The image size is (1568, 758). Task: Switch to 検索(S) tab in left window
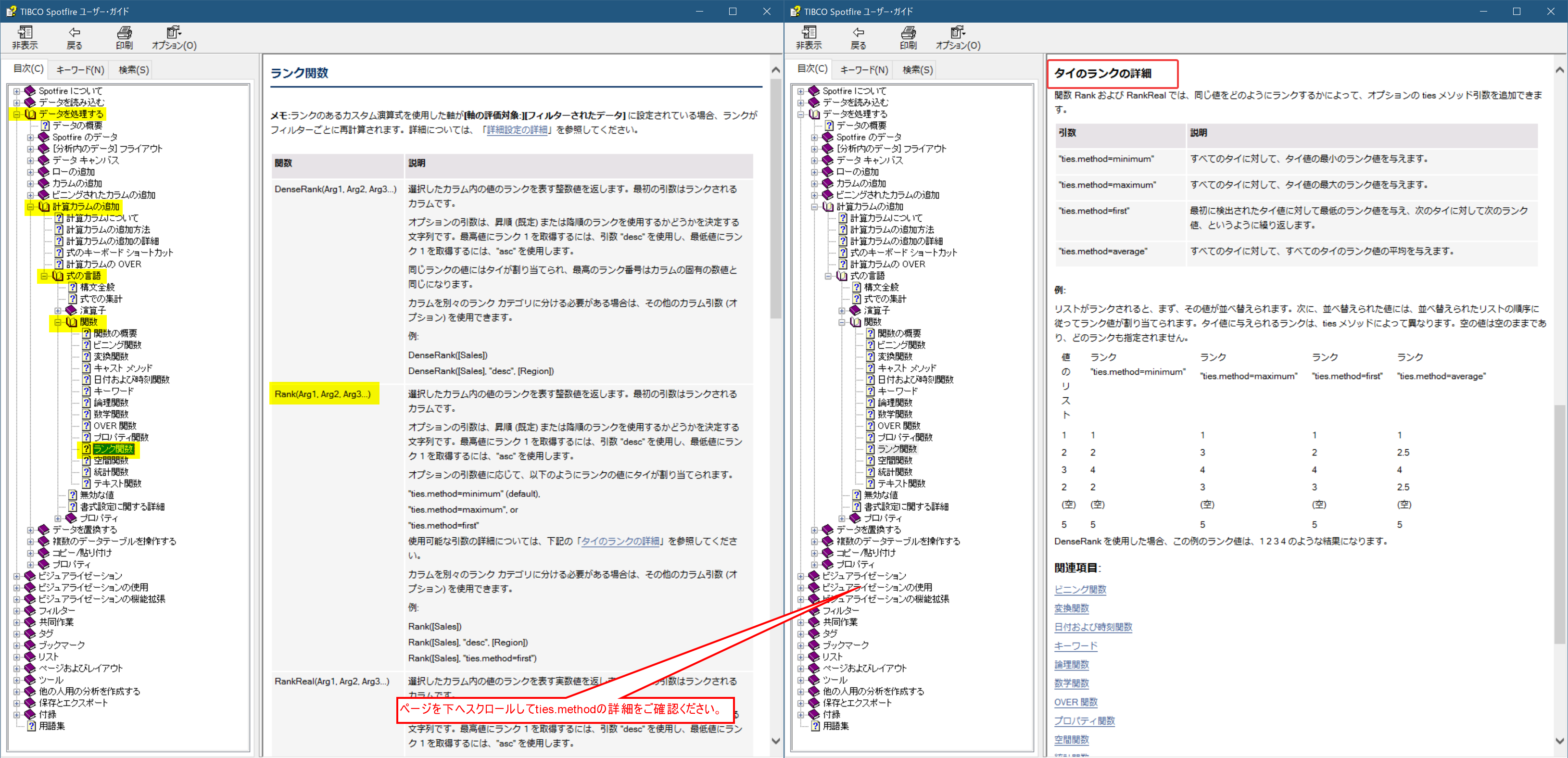133,70
